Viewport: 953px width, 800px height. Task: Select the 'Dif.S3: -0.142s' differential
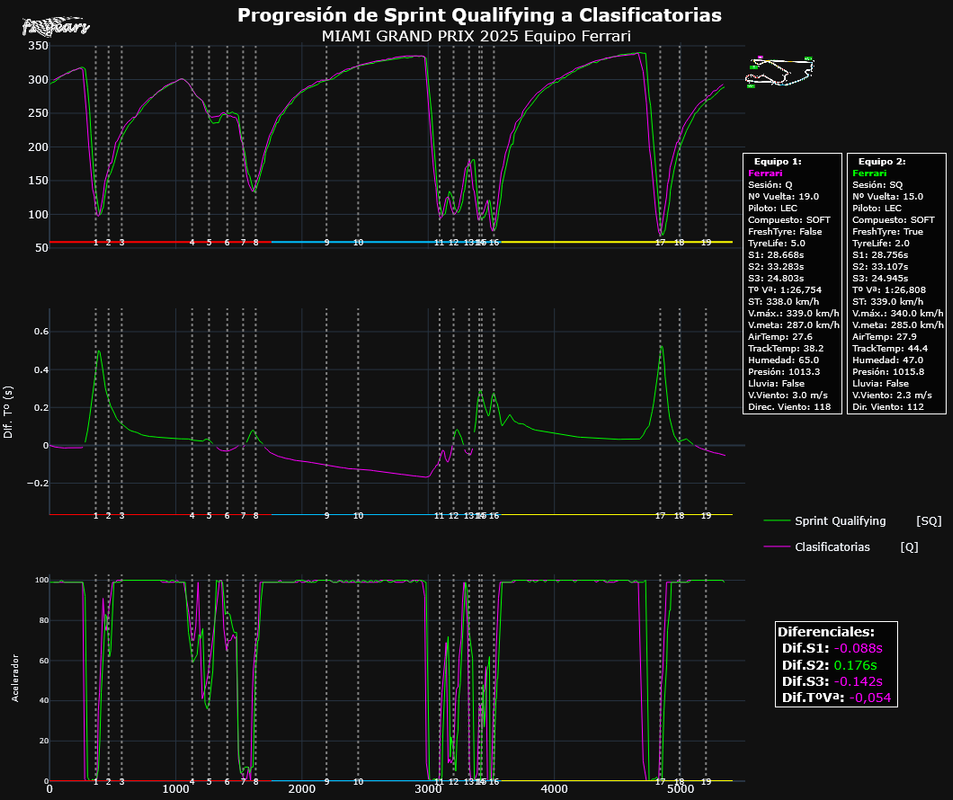pos(832,681)
